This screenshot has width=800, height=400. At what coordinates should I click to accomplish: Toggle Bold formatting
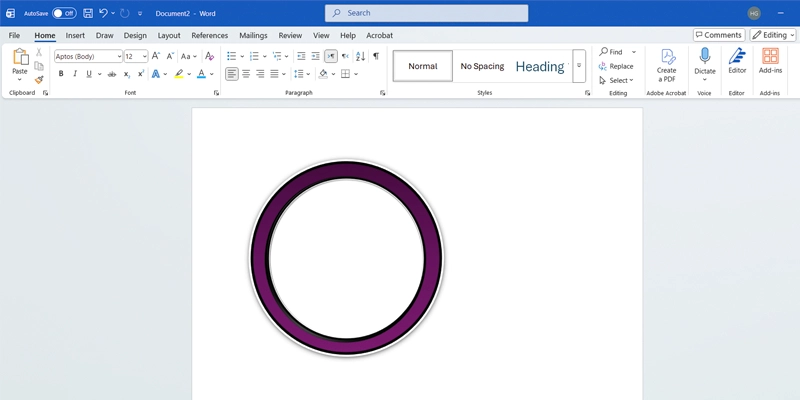(x=60, y=74)
